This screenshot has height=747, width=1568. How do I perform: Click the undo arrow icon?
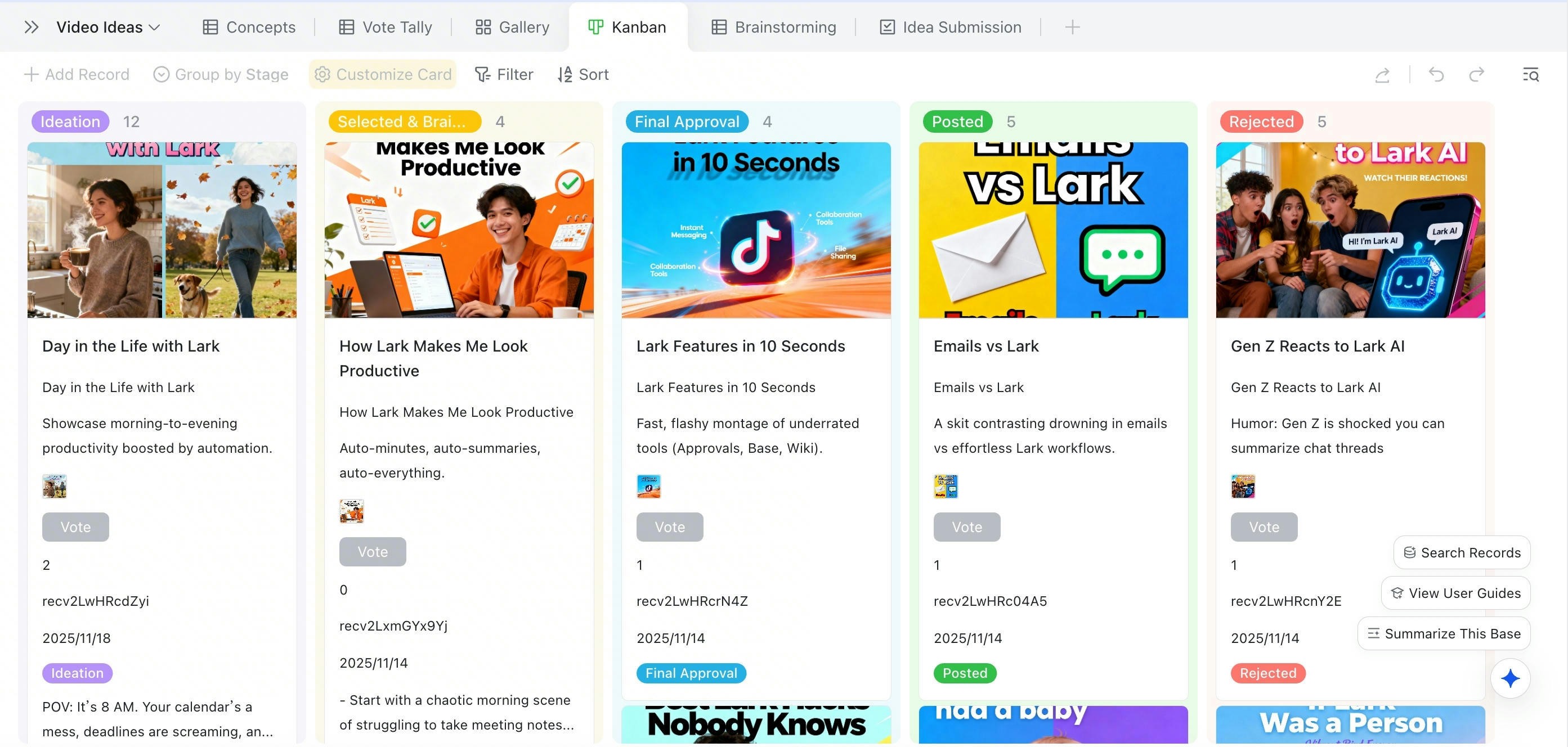tap(1436, 74)
